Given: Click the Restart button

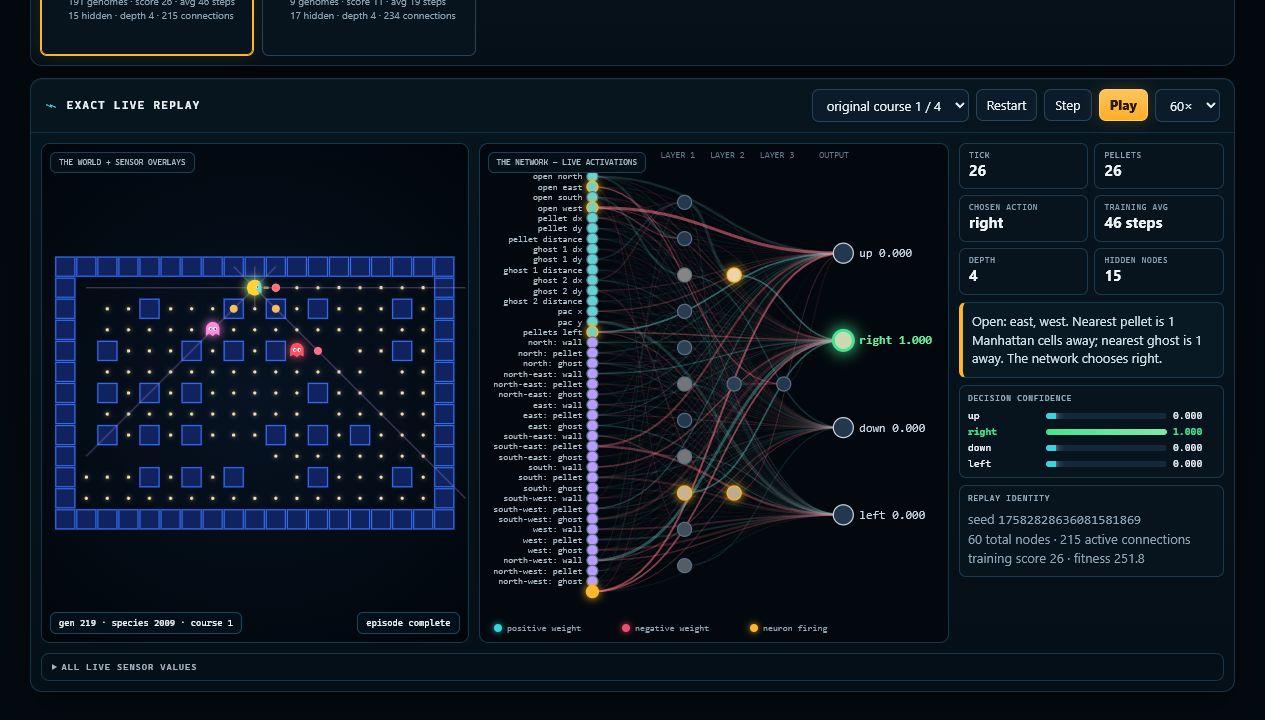Looking at the screenshot, I should coord(1006,105).
